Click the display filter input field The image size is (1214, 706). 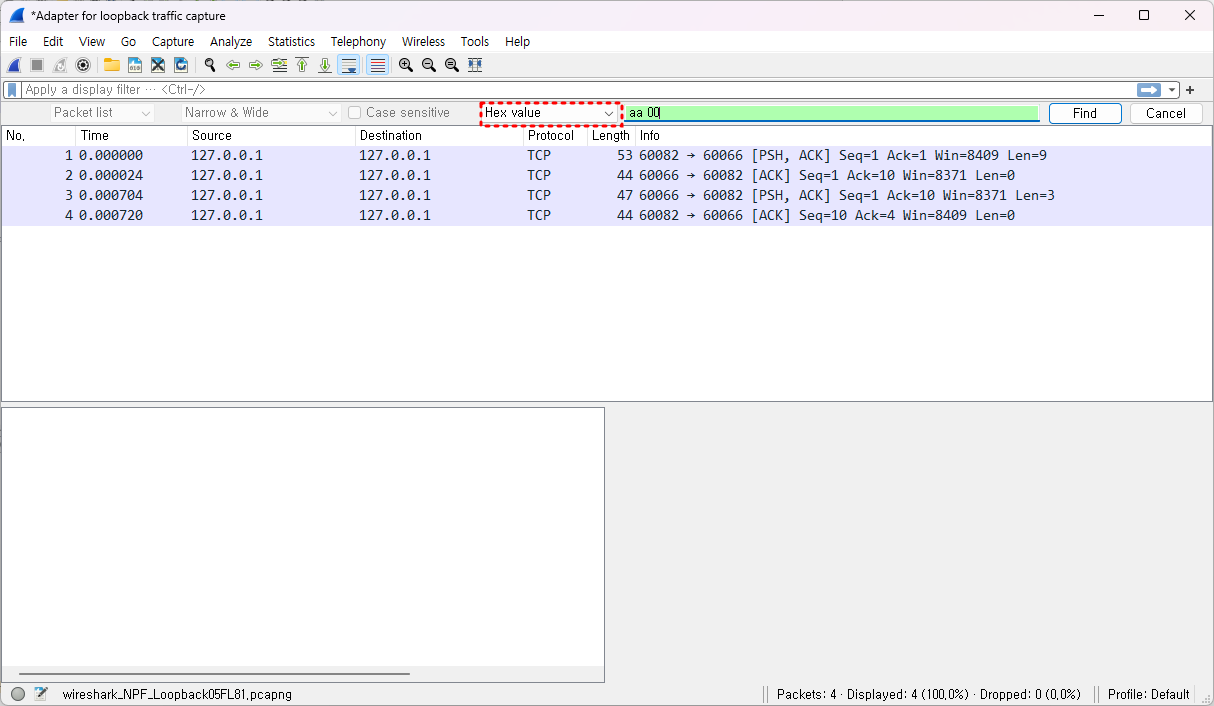point(578,90)
